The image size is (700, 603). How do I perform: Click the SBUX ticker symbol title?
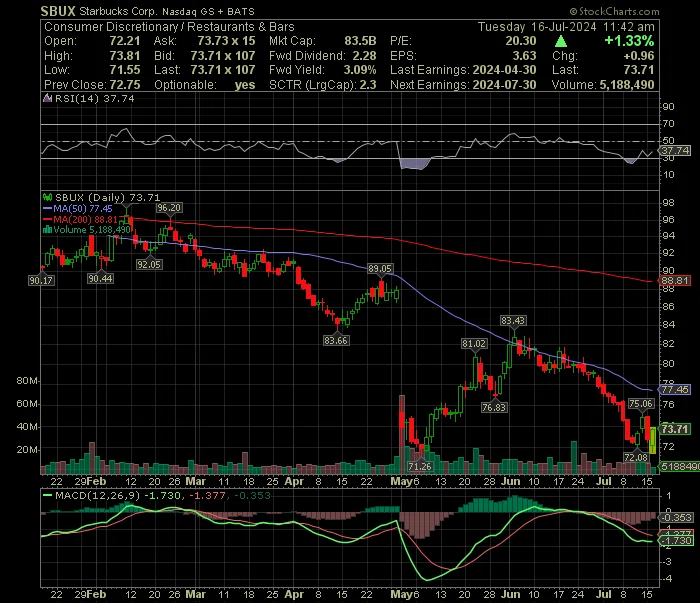click(58, 11)
